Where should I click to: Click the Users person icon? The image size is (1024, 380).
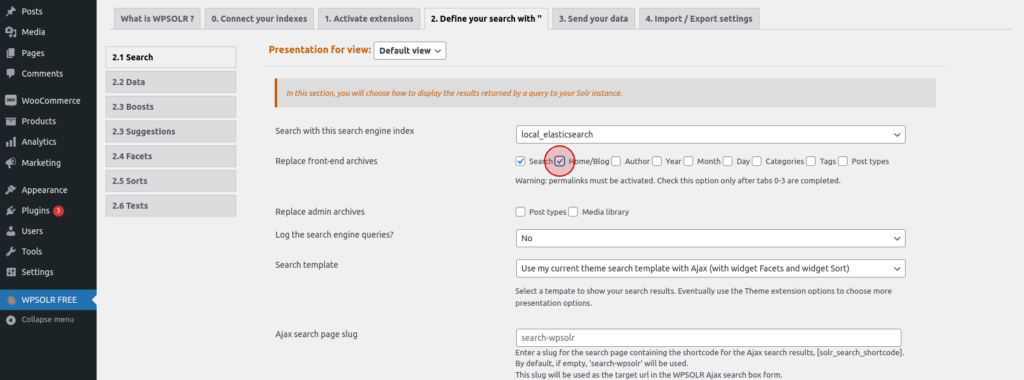tap(10, 231)
